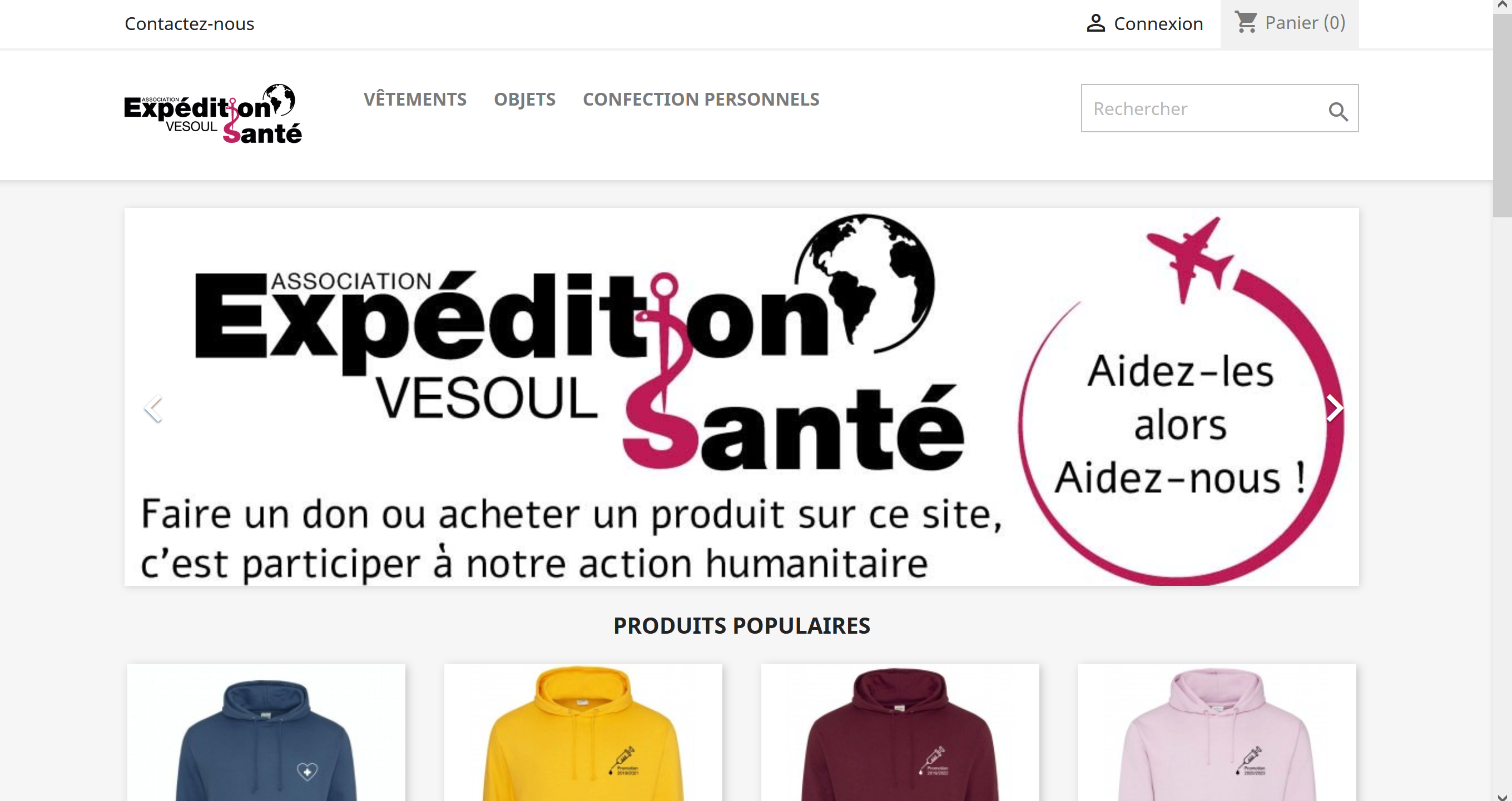The height and width of the screenshot is (801, 1512).
Task: Click the Expédition Santé header logo
Action: pos(213,114)
